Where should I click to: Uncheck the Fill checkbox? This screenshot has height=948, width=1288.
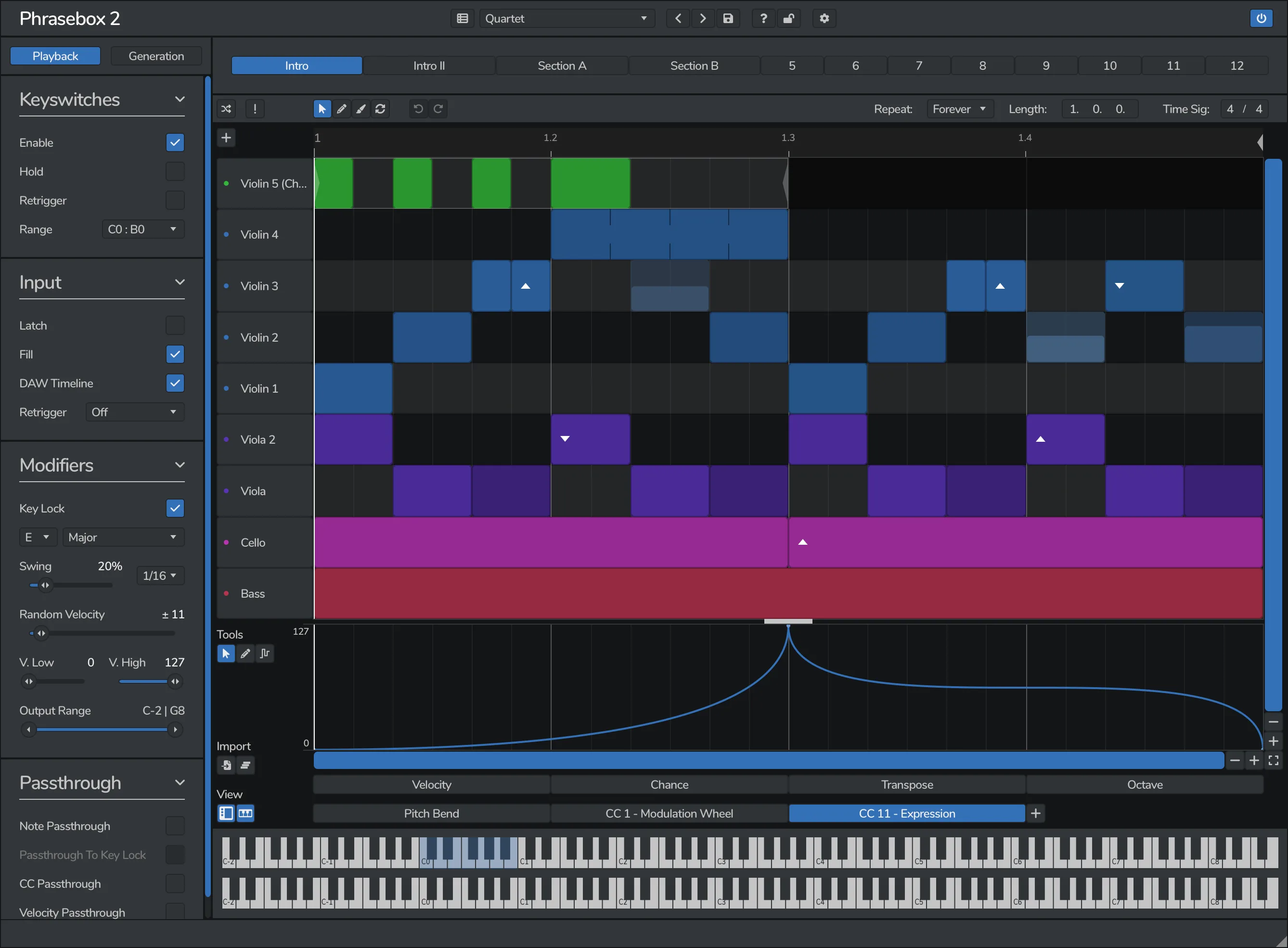point(175,354)
